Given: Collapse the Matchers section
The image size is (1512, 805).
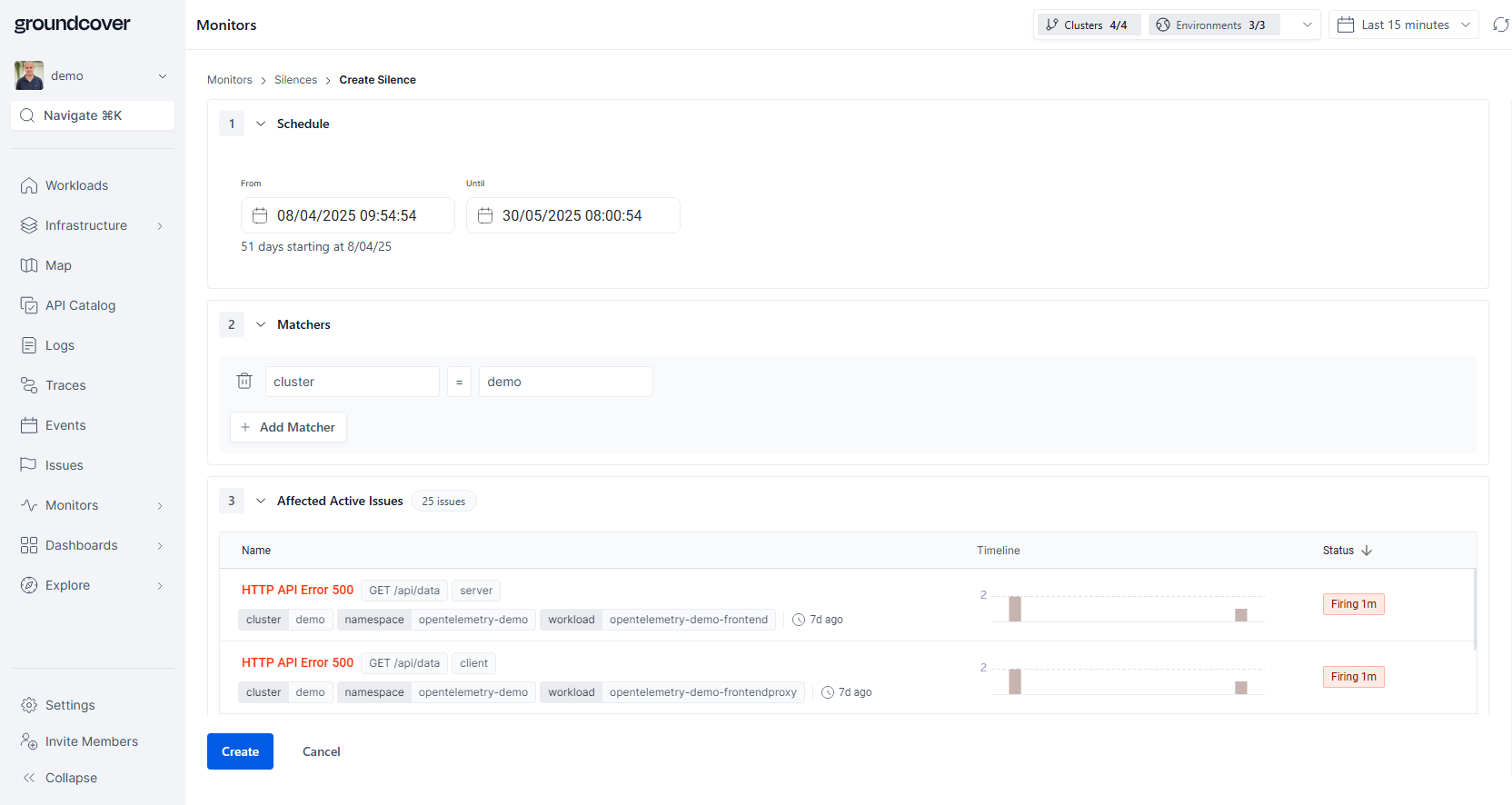Looking at the screenshot, I should coord(261,324).
